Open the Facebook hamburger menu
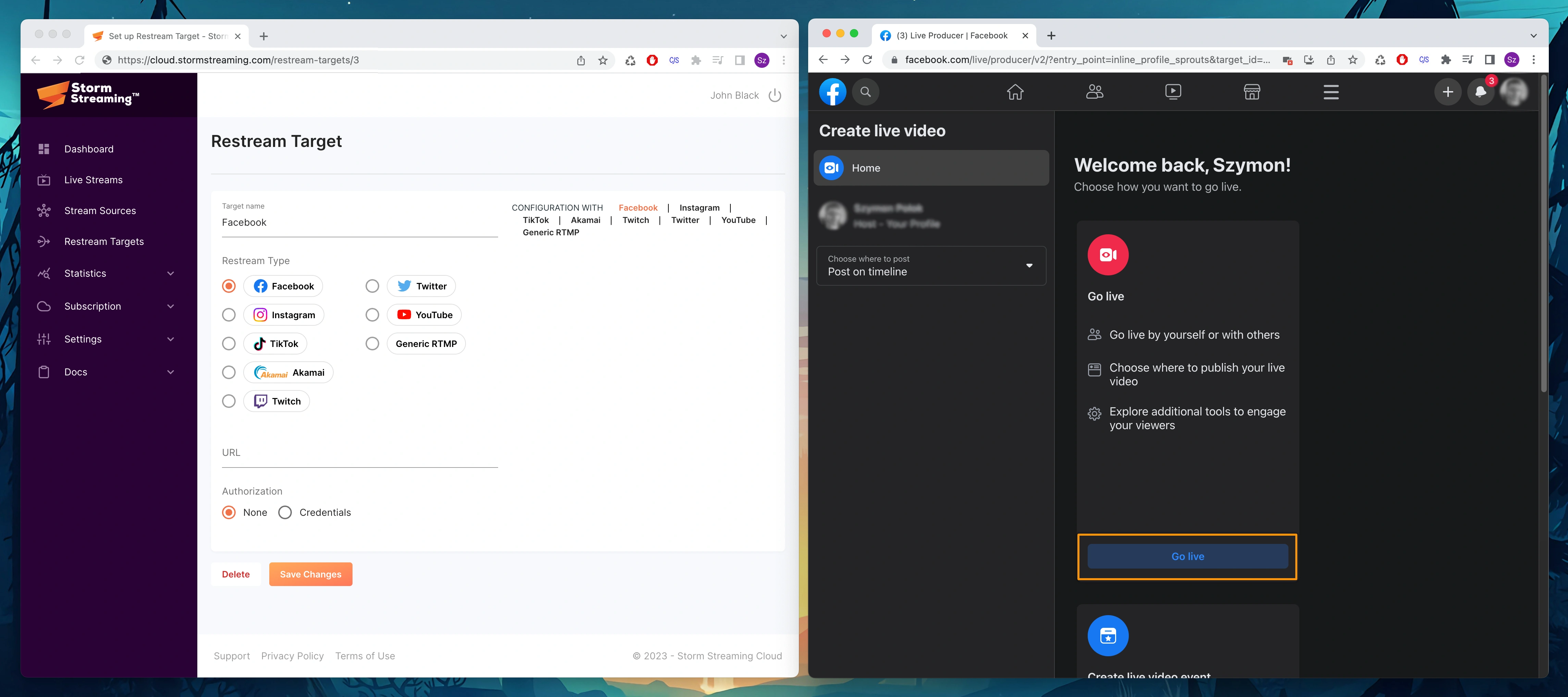The width and height of the screenshot is (1568, 697). (x=1331, y=92)
